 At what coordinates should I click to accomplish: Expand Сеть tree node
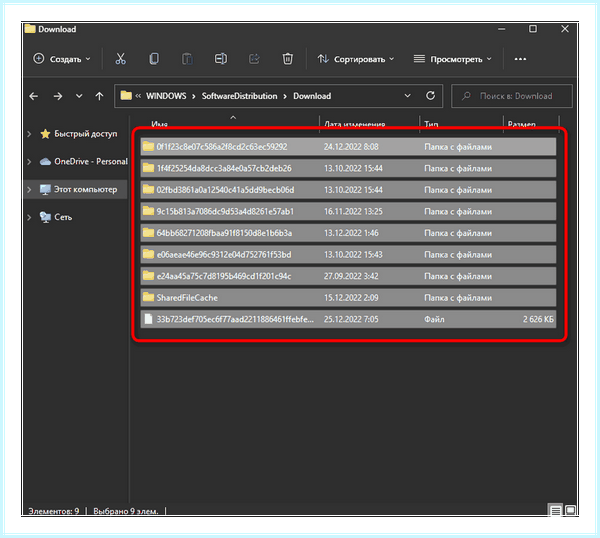[x=29, y=217]
